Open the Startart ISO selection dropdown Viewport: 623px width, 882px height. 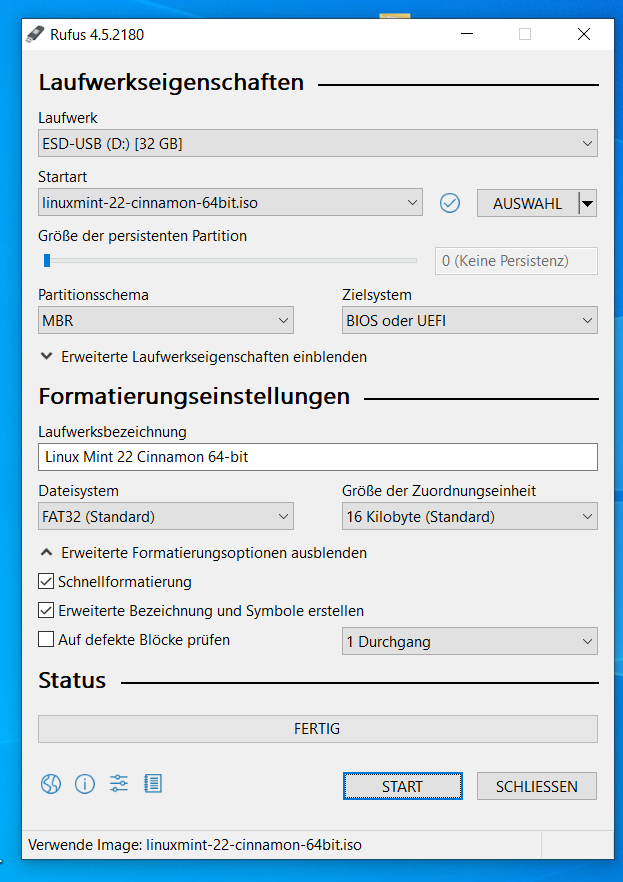tap(231, 202)
